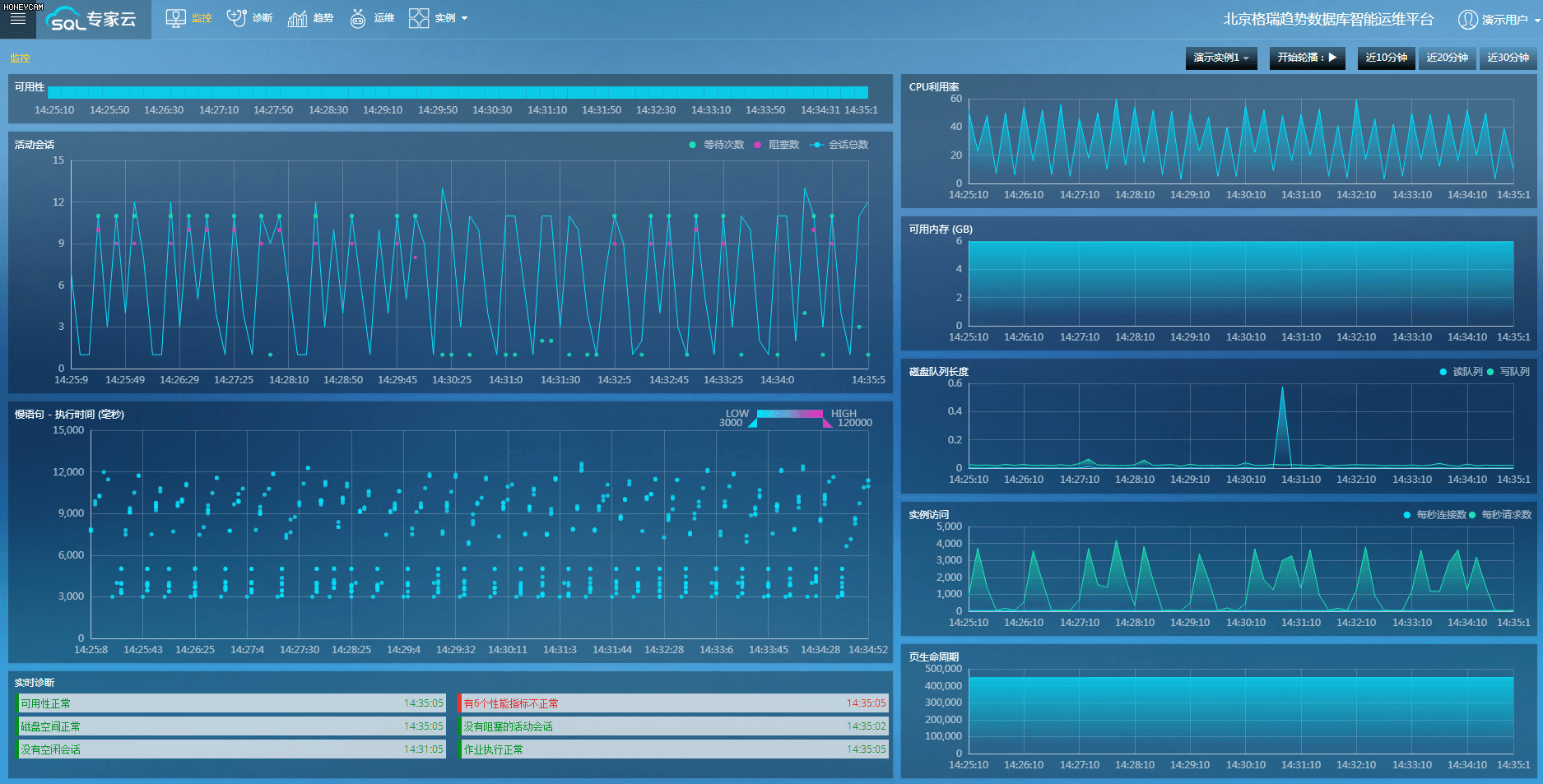Image resolution: width=1543 pixels, height=784 pixels.
Task: Expand the 实例 dropdown arrow in navbar
Action: 465,18
